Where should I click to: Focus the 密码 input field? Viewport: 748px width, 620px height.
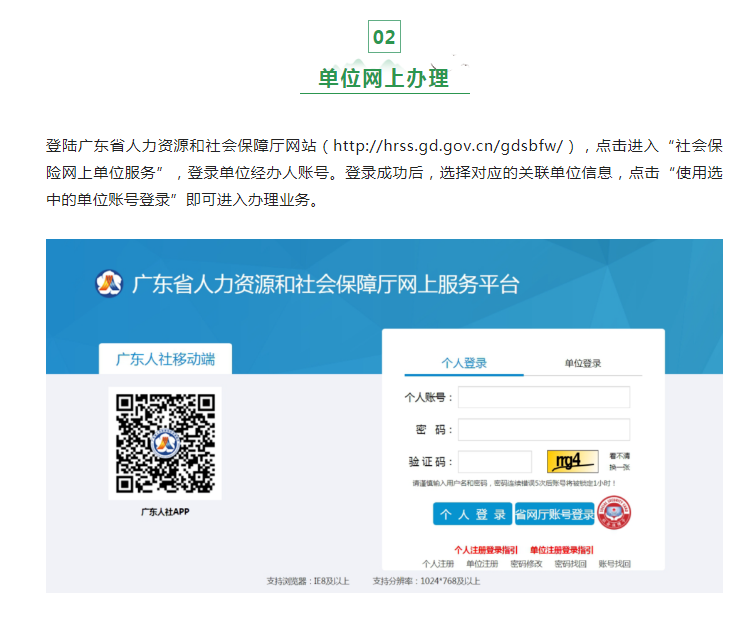point(544,430)
